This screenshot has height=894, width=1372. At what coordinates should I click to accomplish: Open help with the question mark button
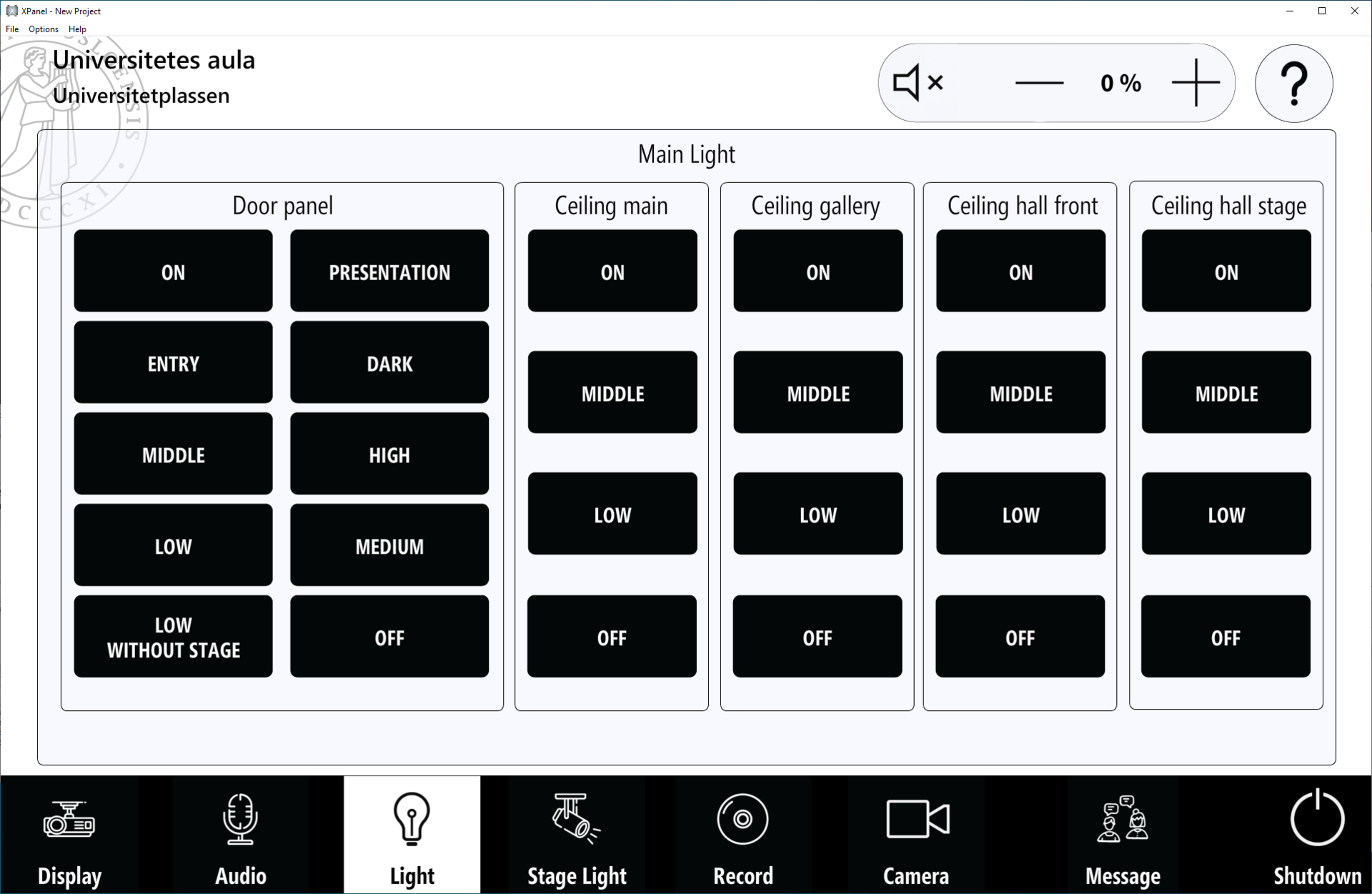(1294, 84)
